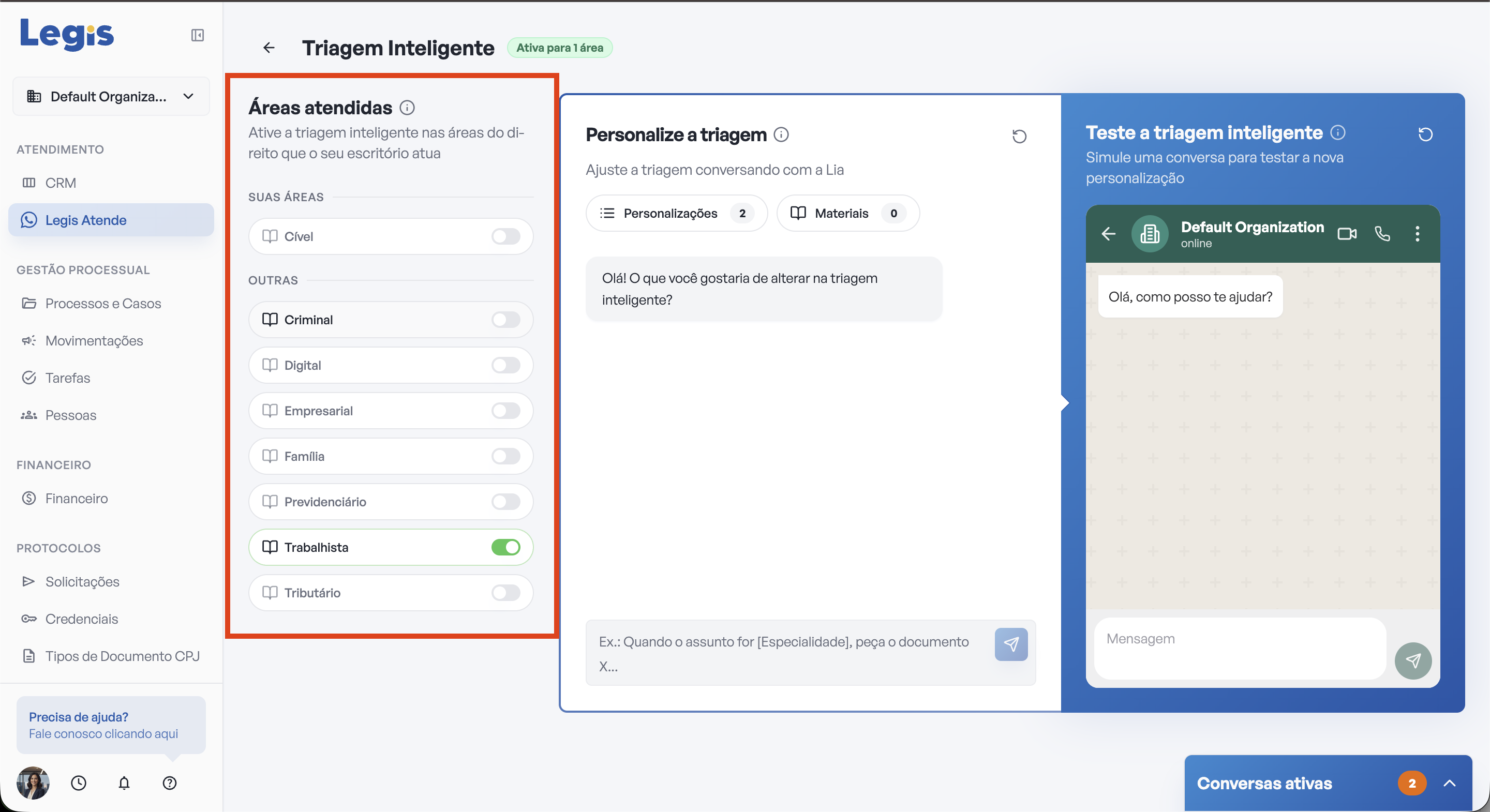The image size is (1490, 812).
Task: Click the Default Organization chat avatar
Action: coord(1150,234)
